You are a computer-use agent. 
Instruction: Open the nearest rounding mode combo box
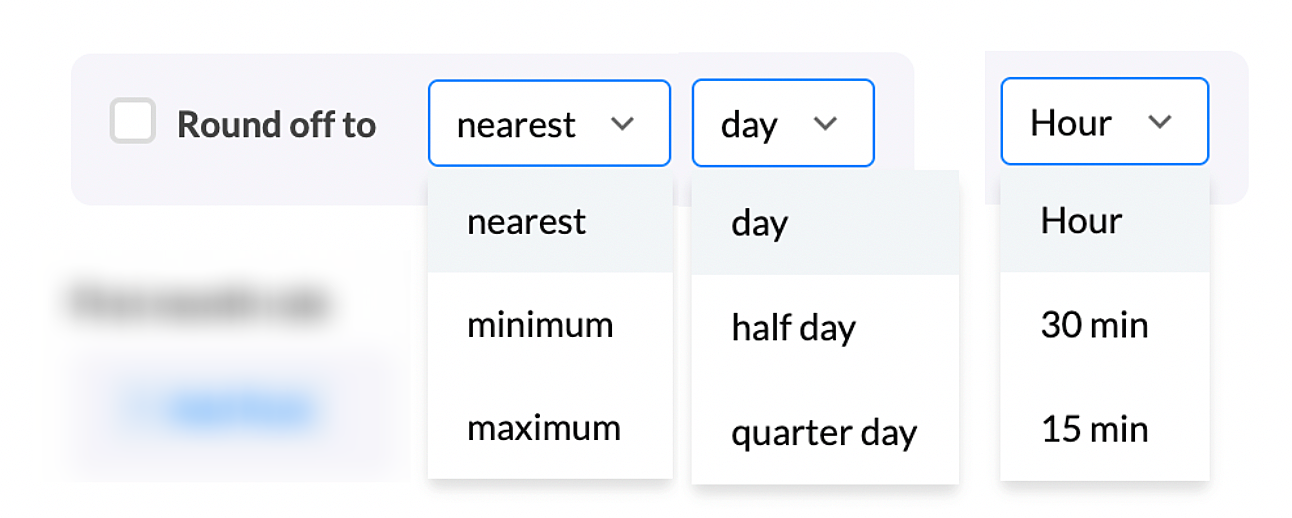[x=548, y=123]
